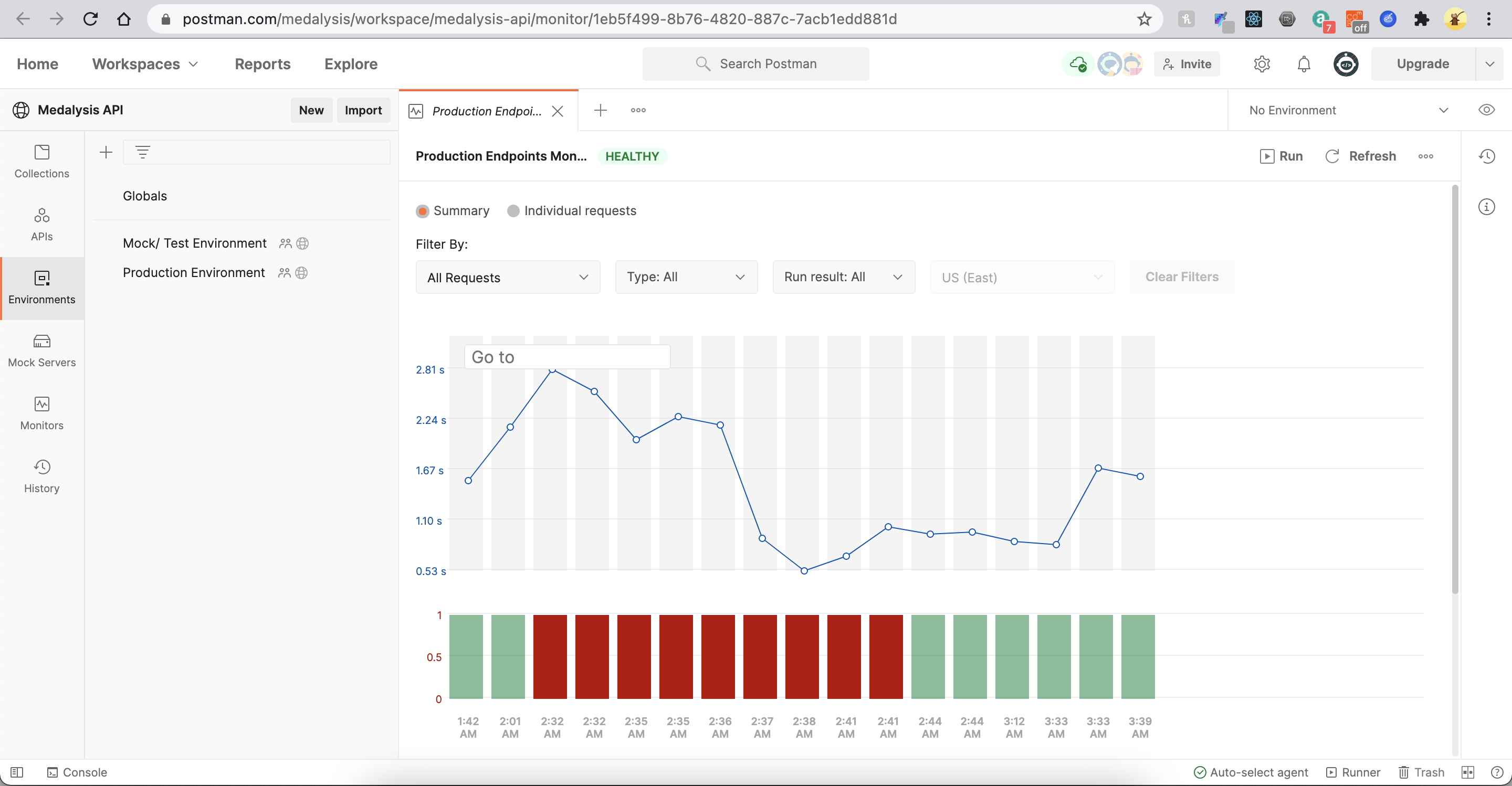Open the History sidebar section
Viewport: 1512px width, 786px height.
coord(41,476)
